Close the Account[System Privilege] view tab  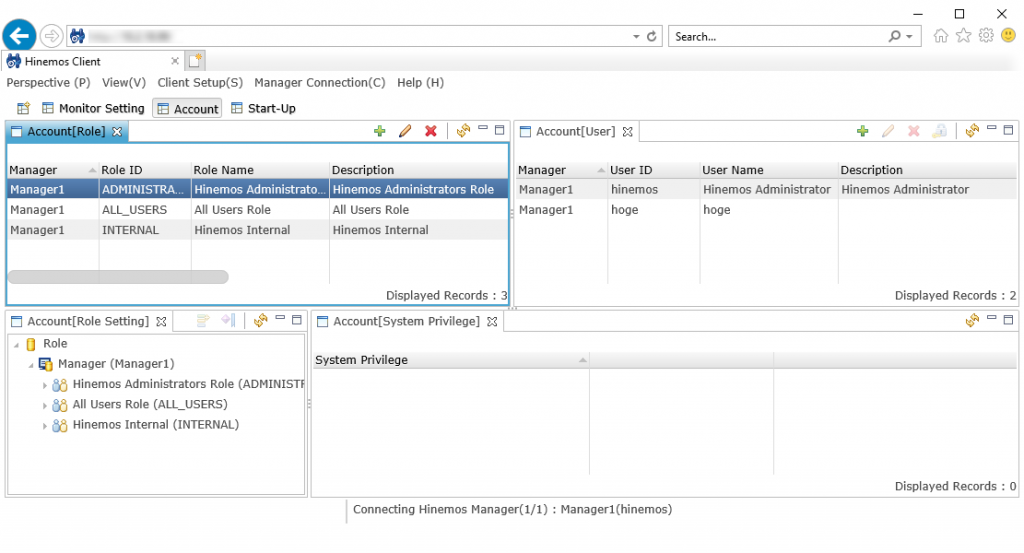pos(492,322)
